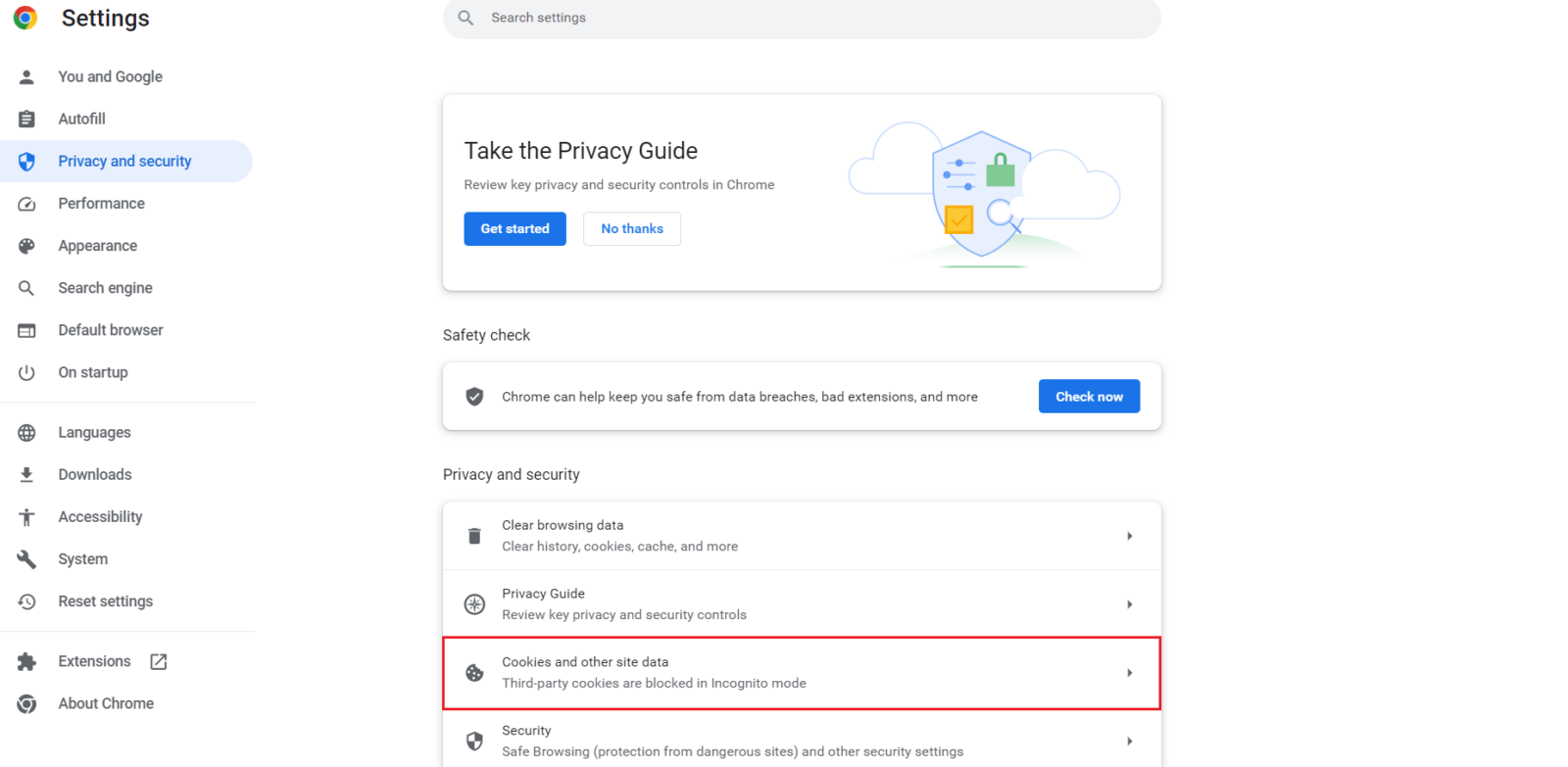Viewport: 1568px width, 767px height.
Task: Switch to the Autofill section
Action: tap(81, 119)
